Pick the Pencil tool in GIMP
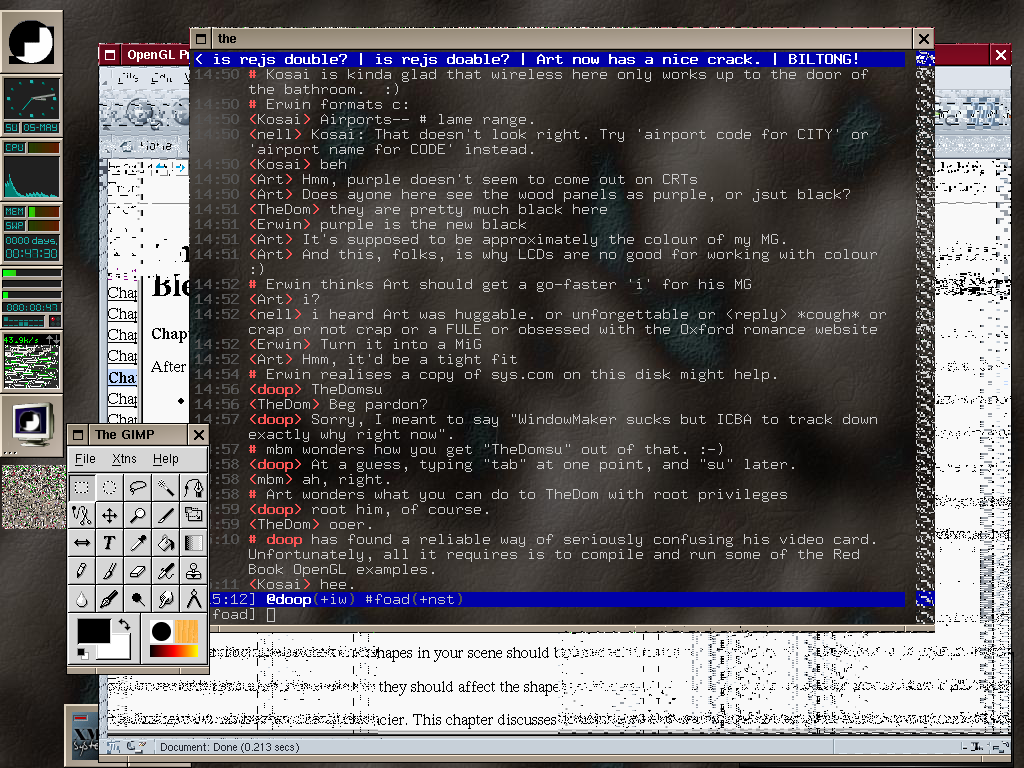This screenshot has width=1024, height=768. 82,571
